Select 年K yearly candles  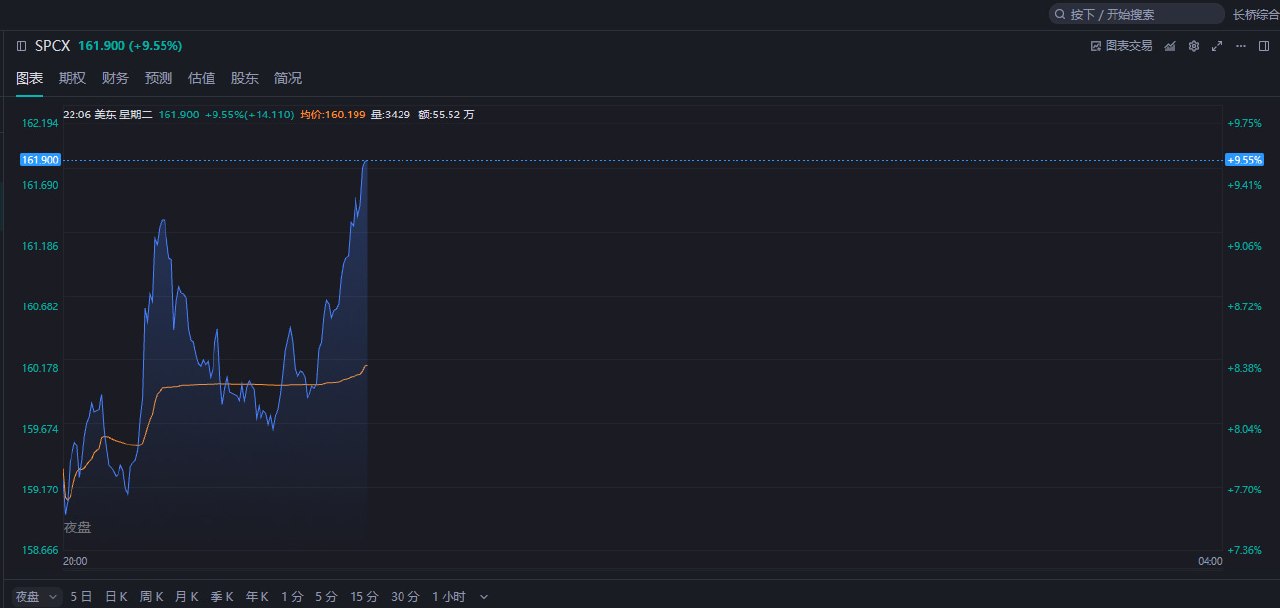pos(257,597)
